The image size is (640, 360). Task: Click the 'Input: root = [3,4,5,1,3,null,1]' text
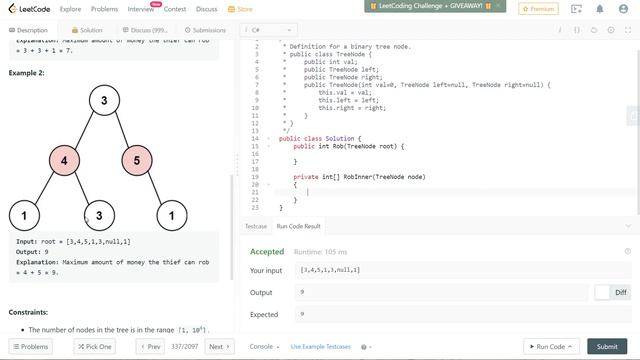(x=73, y=242)
